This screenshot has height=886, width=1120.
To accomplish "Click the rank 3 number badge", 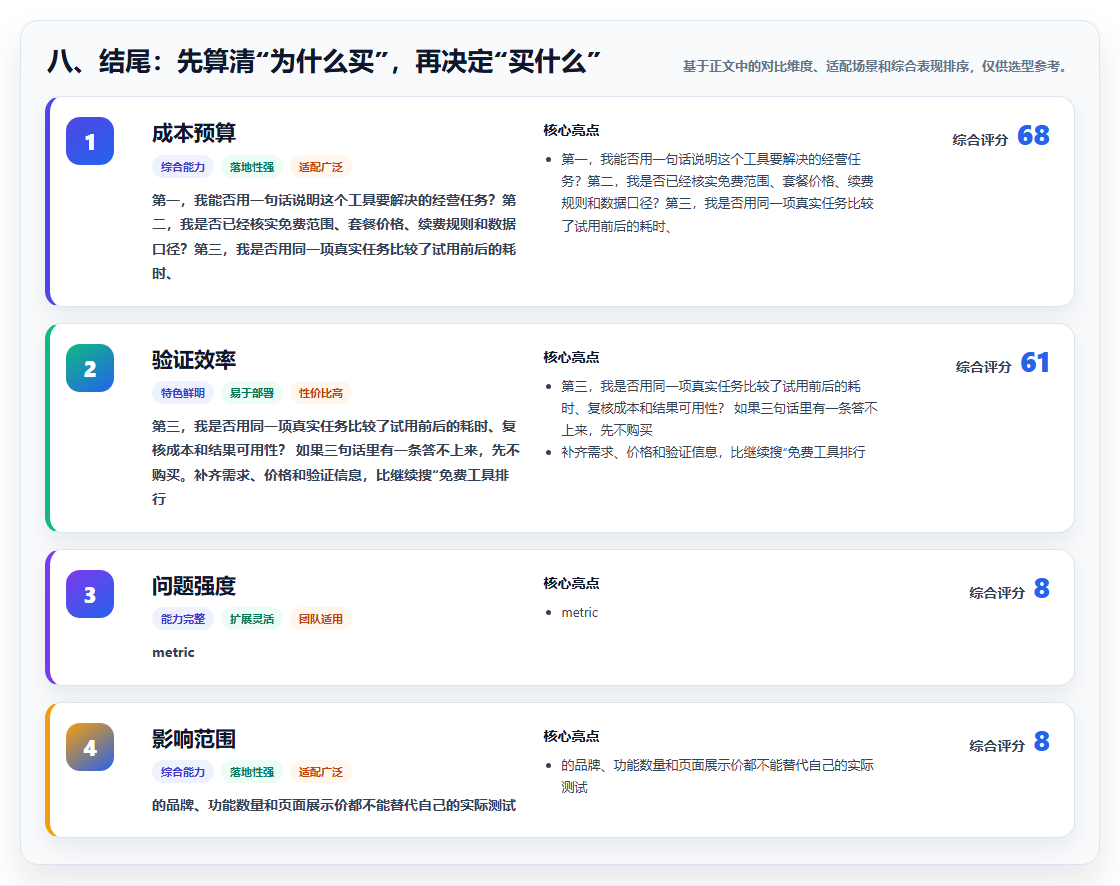I will [x=90, y=594].
